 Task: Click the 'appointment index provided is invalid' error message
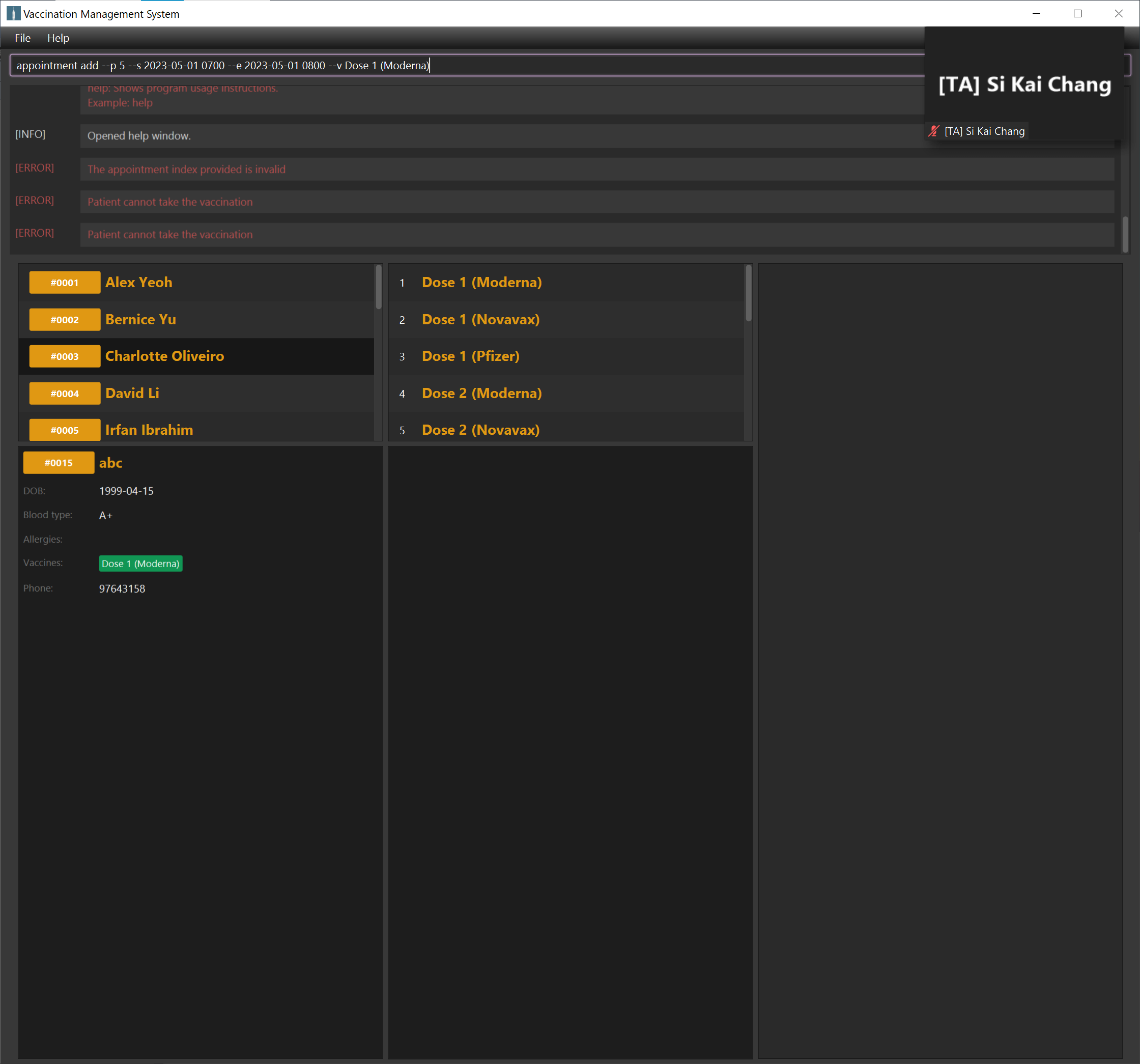tap(186, 169)
